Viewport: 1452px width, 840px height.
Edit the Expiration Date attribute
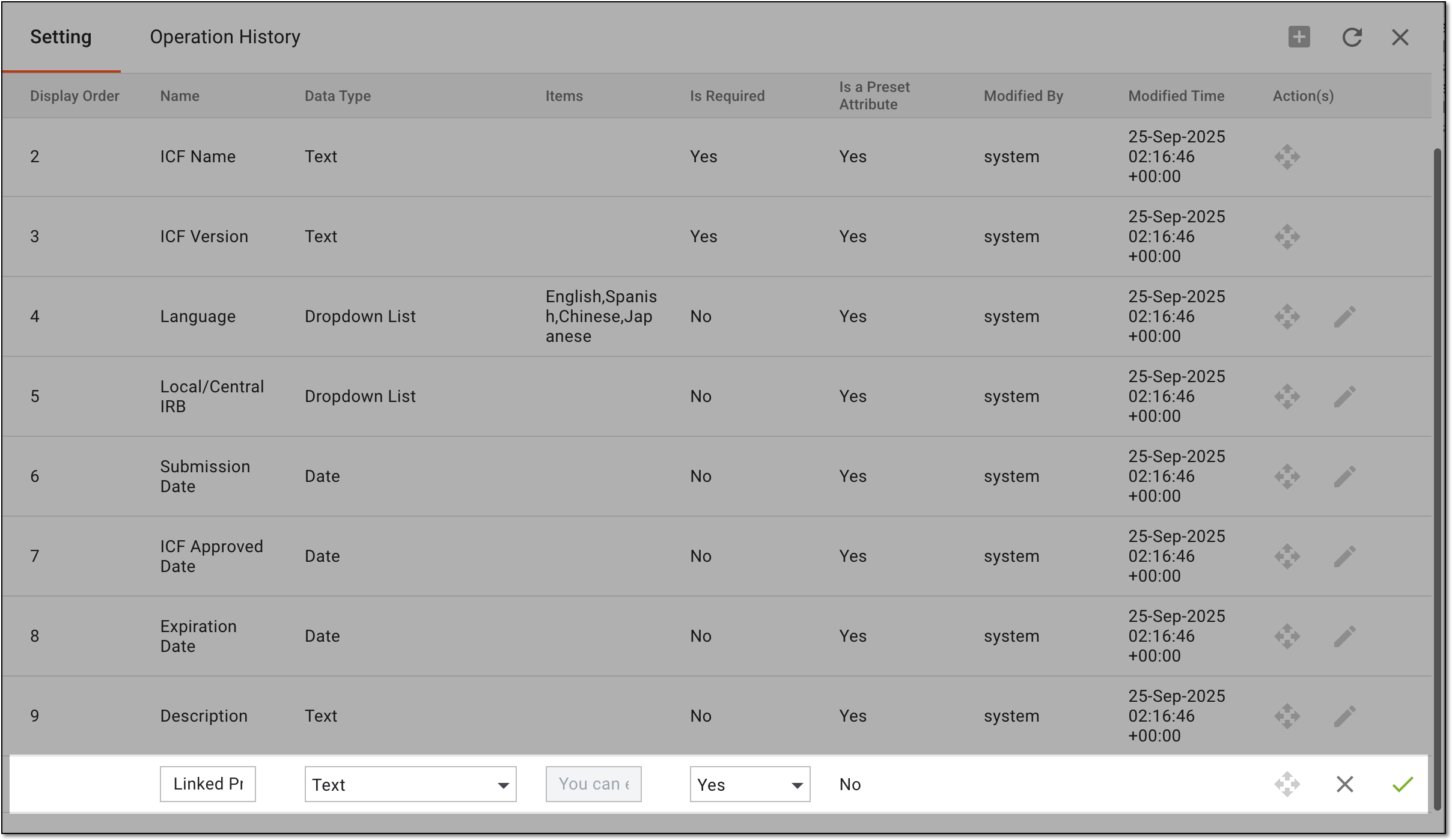point(1345,636)
